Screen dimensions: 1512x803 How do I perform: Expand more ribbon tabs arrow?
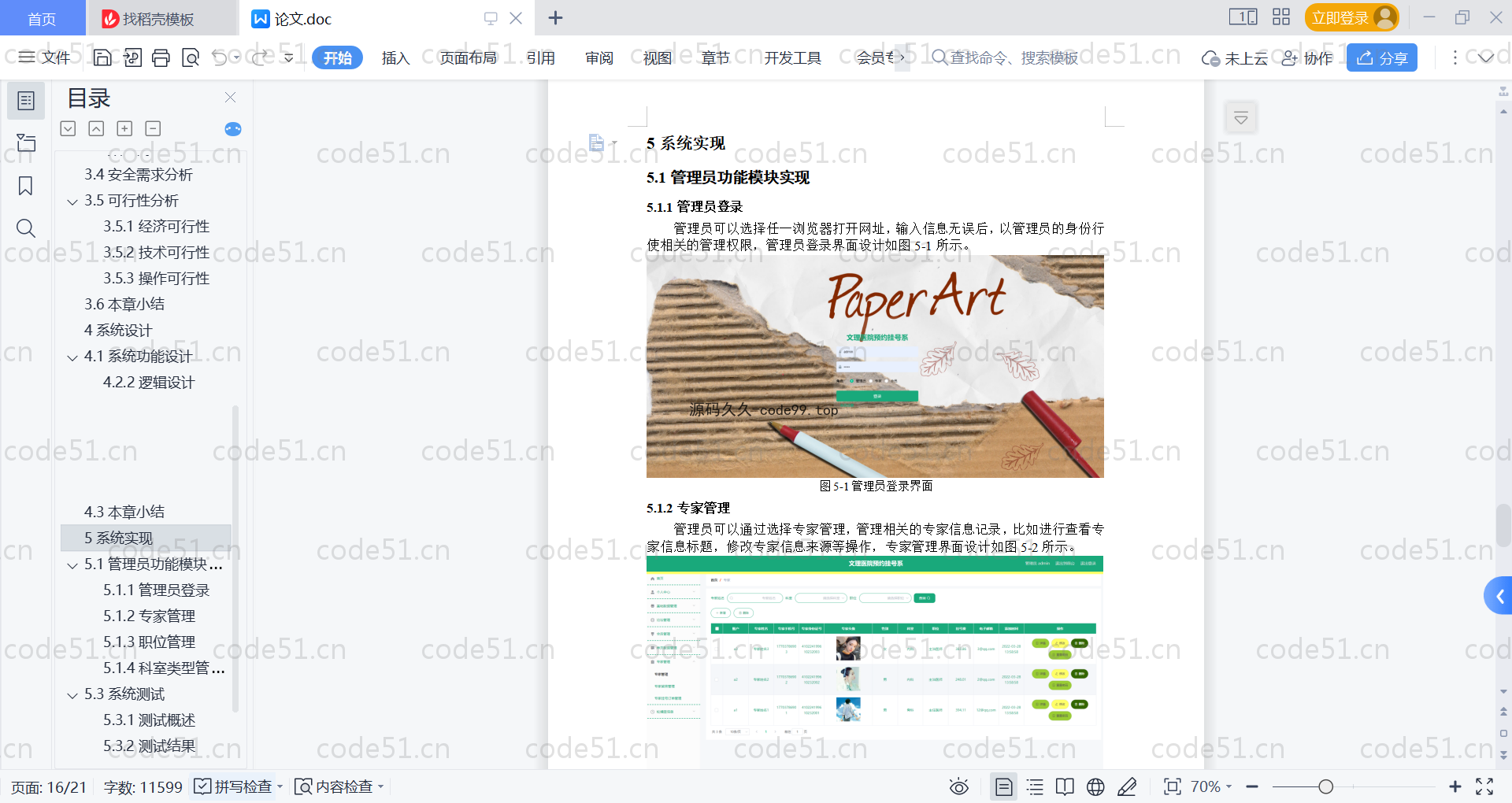902,57
